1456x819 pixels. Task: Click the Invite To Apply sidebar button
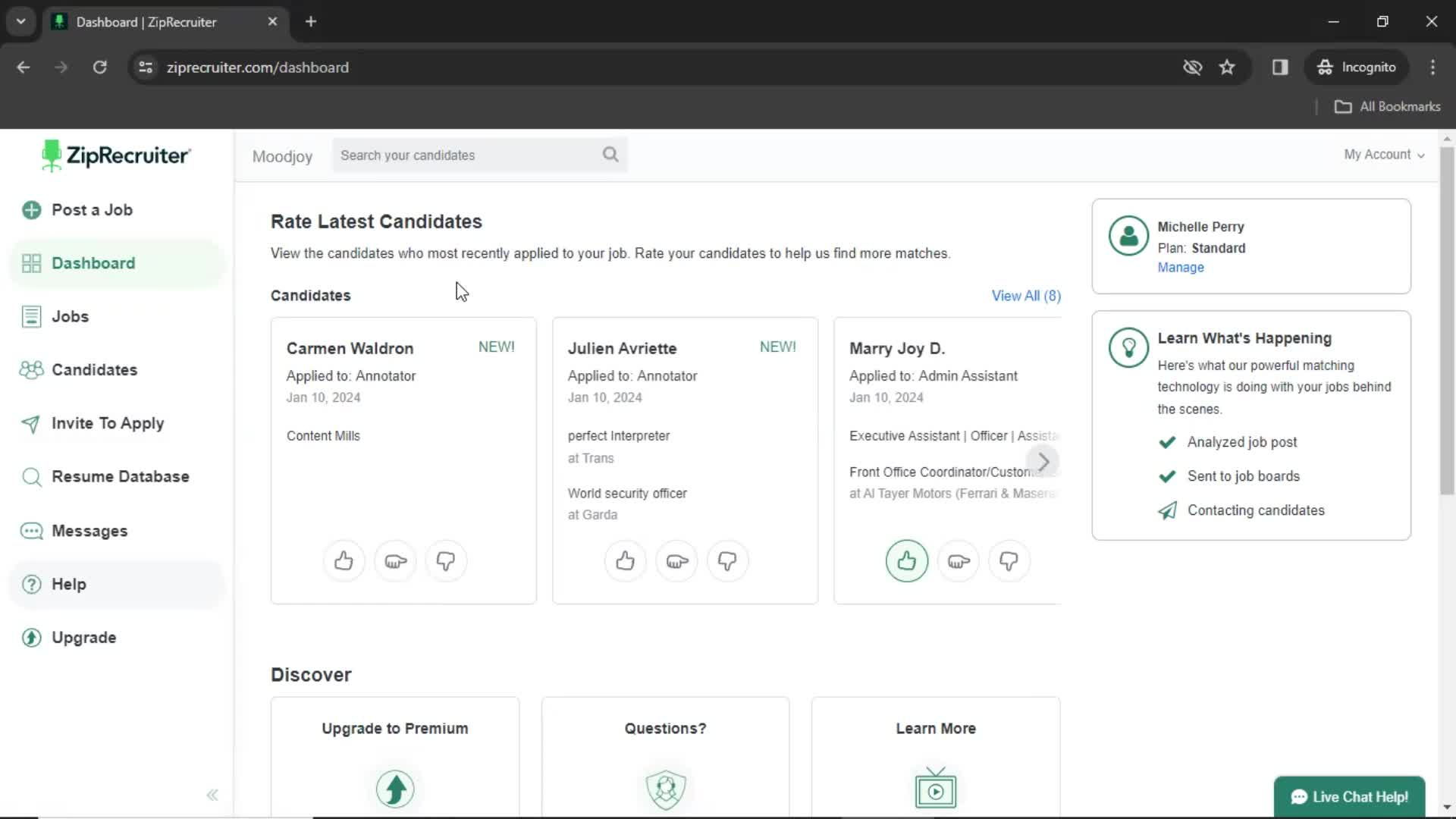tap(107, 422)
